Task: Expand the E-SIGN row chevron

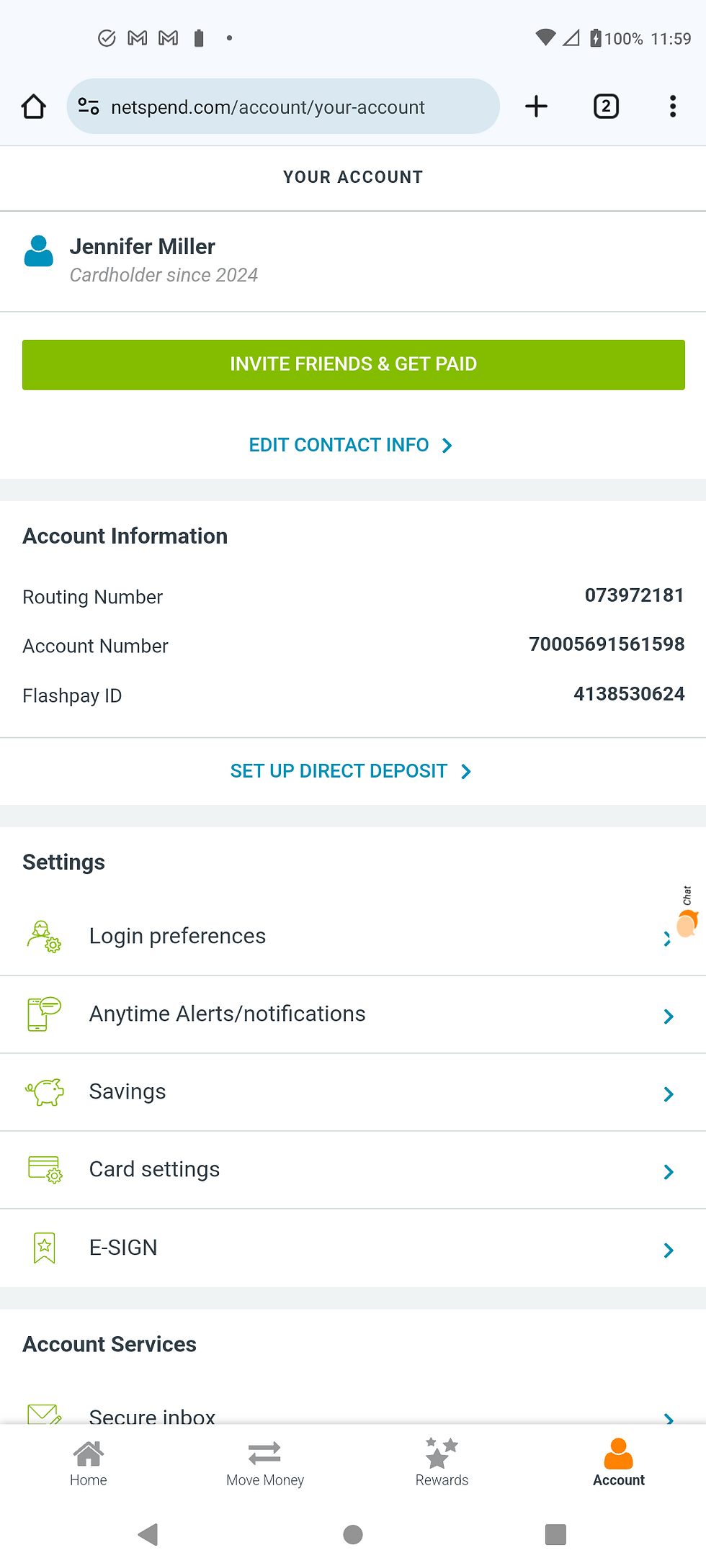Action: (x=669, y=1250)
